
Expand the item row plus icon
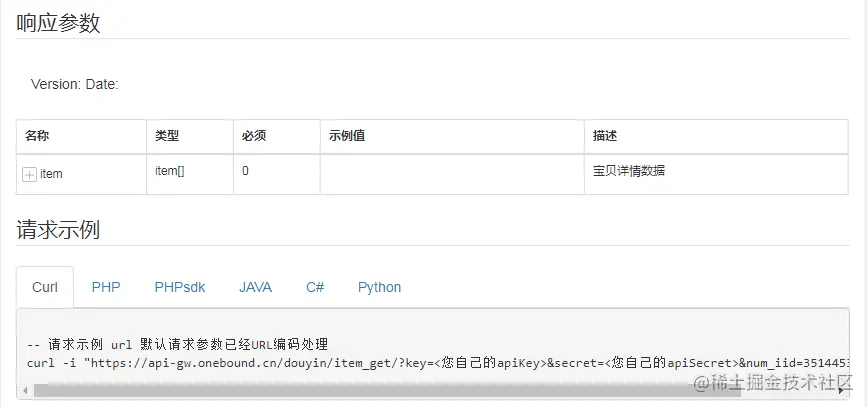pyautogui.click(x=29, y=174)
